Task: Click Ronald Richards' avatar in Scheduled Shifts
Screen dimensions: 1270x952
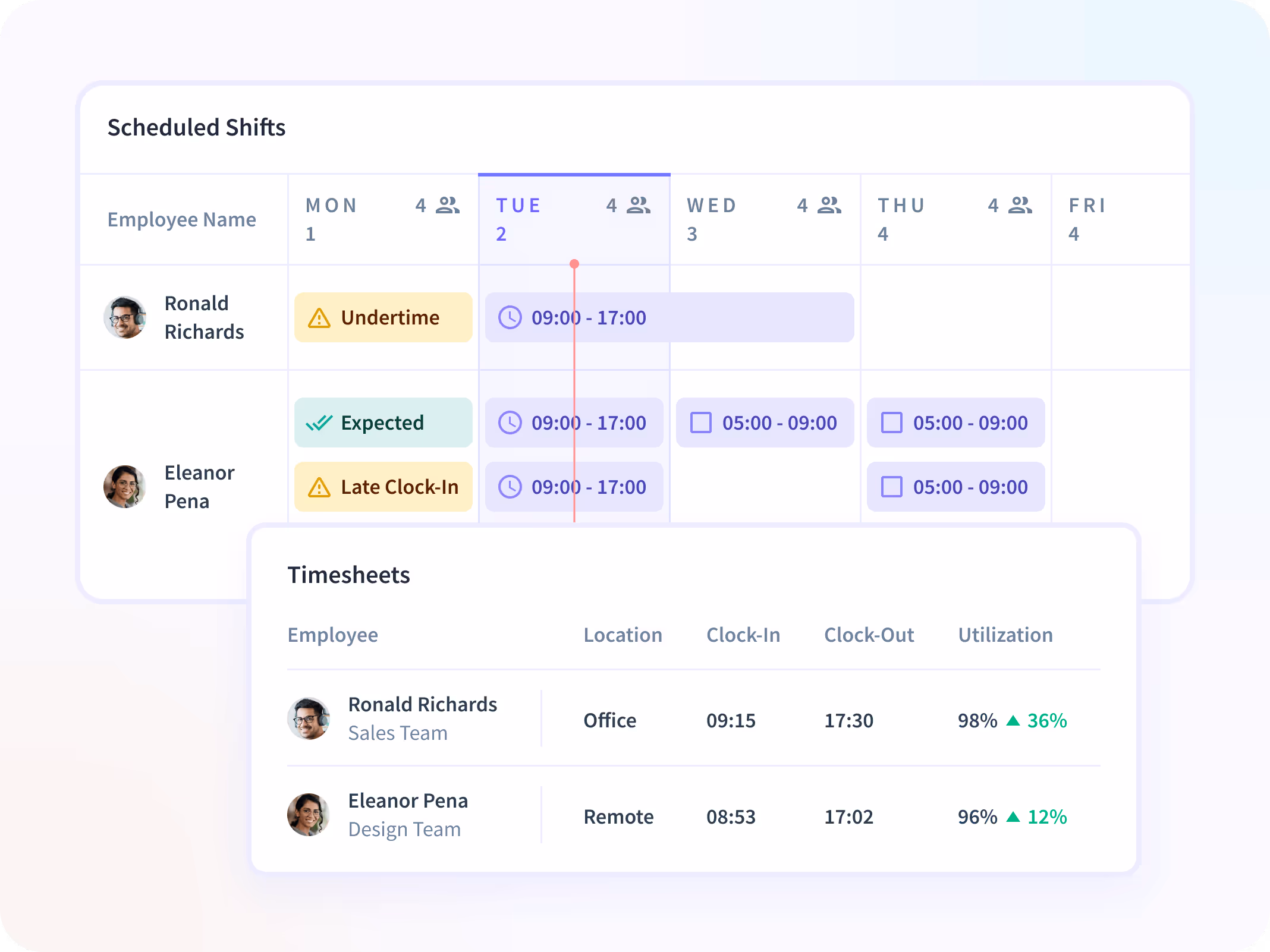Action: (125, 317)
